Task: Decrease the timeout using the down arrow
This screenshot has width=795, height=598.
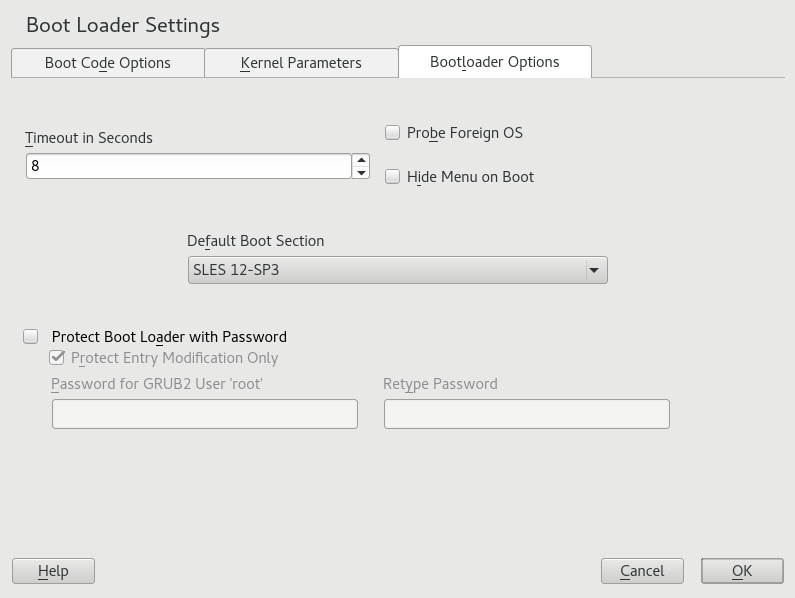Action: point(361,172)
